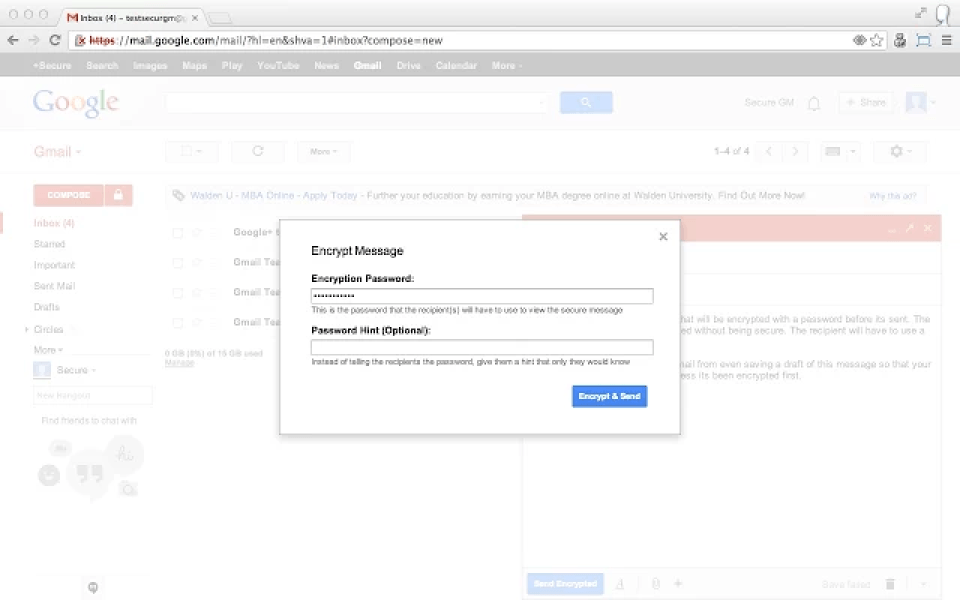Tick the checkbox for the last Gmail Team email
960x600 pixels.
178,323
